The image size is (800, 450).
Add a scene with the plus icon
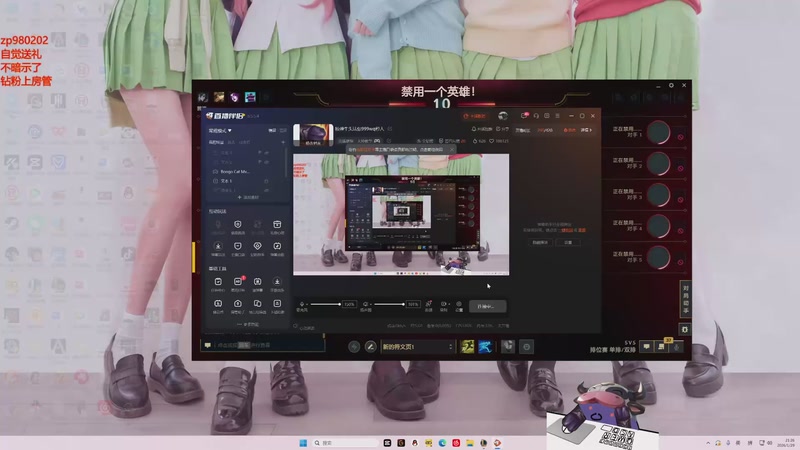[283, 142]
